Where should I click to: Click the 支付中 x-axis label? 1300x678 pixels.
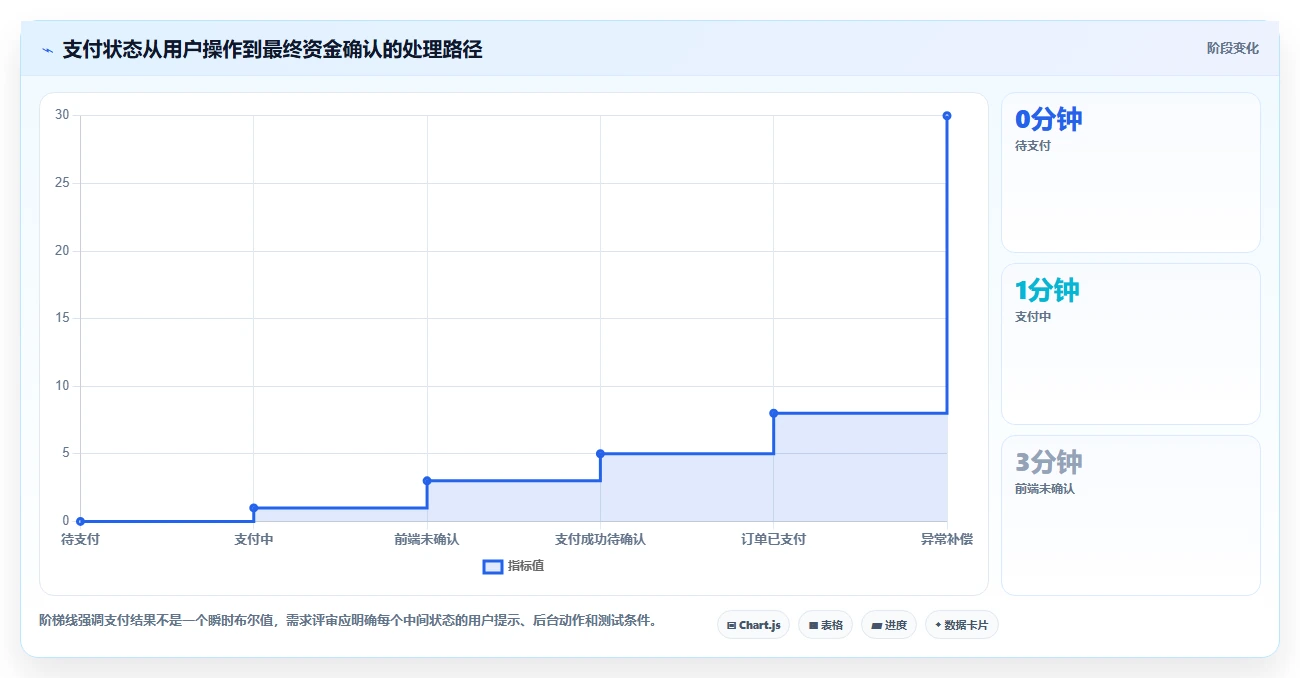point(254,539)
